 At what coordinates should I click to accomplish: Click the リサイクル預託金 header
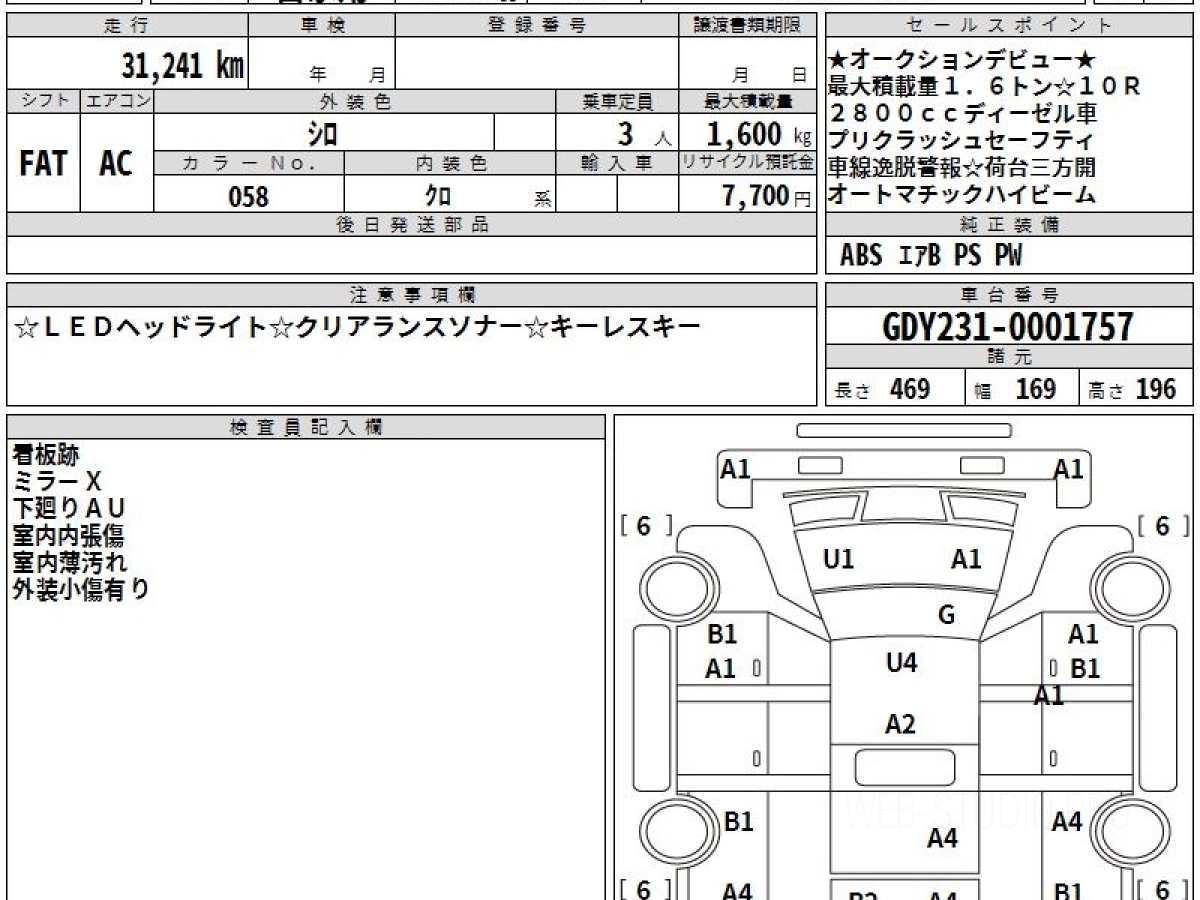747,164
